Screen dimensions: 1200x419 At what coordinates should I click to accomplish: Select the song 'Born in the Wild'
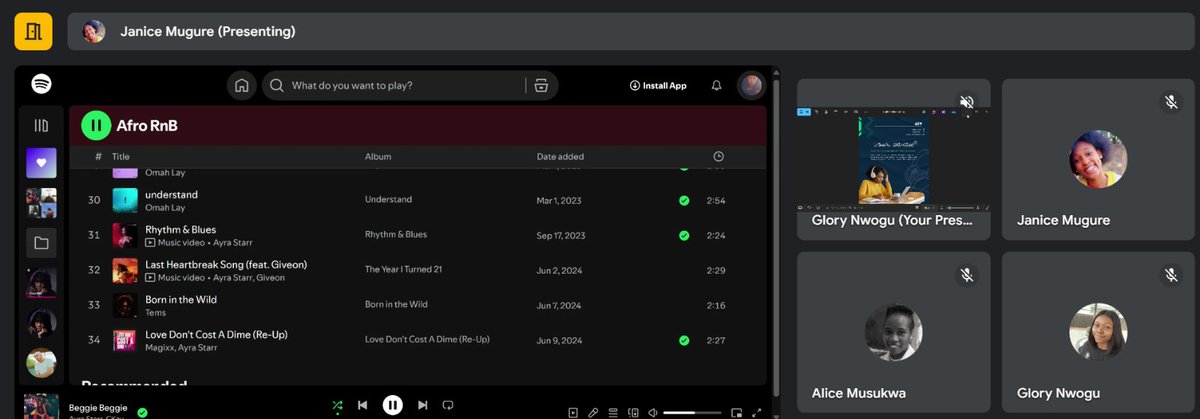click(181, 299)
